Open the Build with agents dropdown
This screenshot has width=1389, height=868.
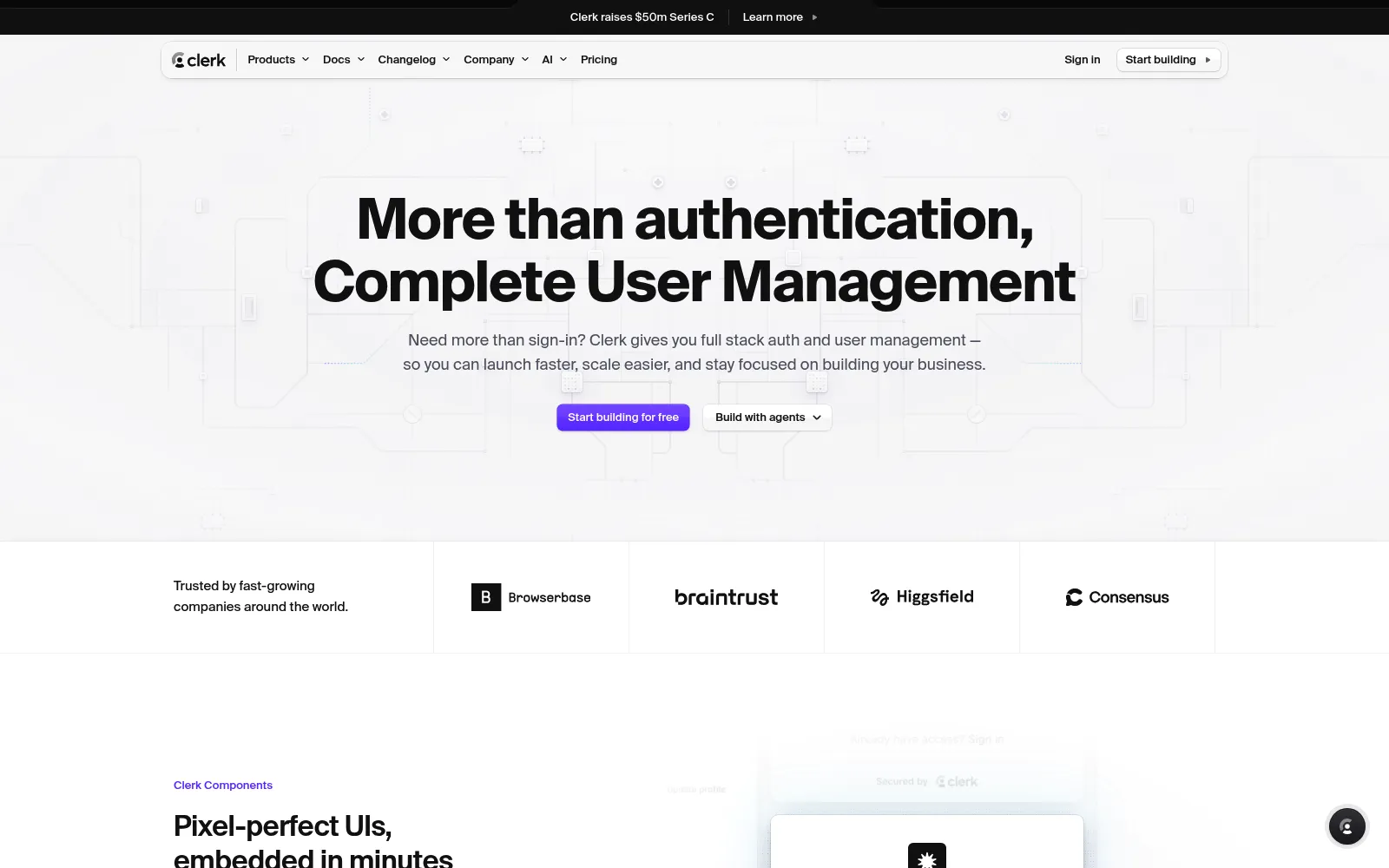tap(767, 418)
